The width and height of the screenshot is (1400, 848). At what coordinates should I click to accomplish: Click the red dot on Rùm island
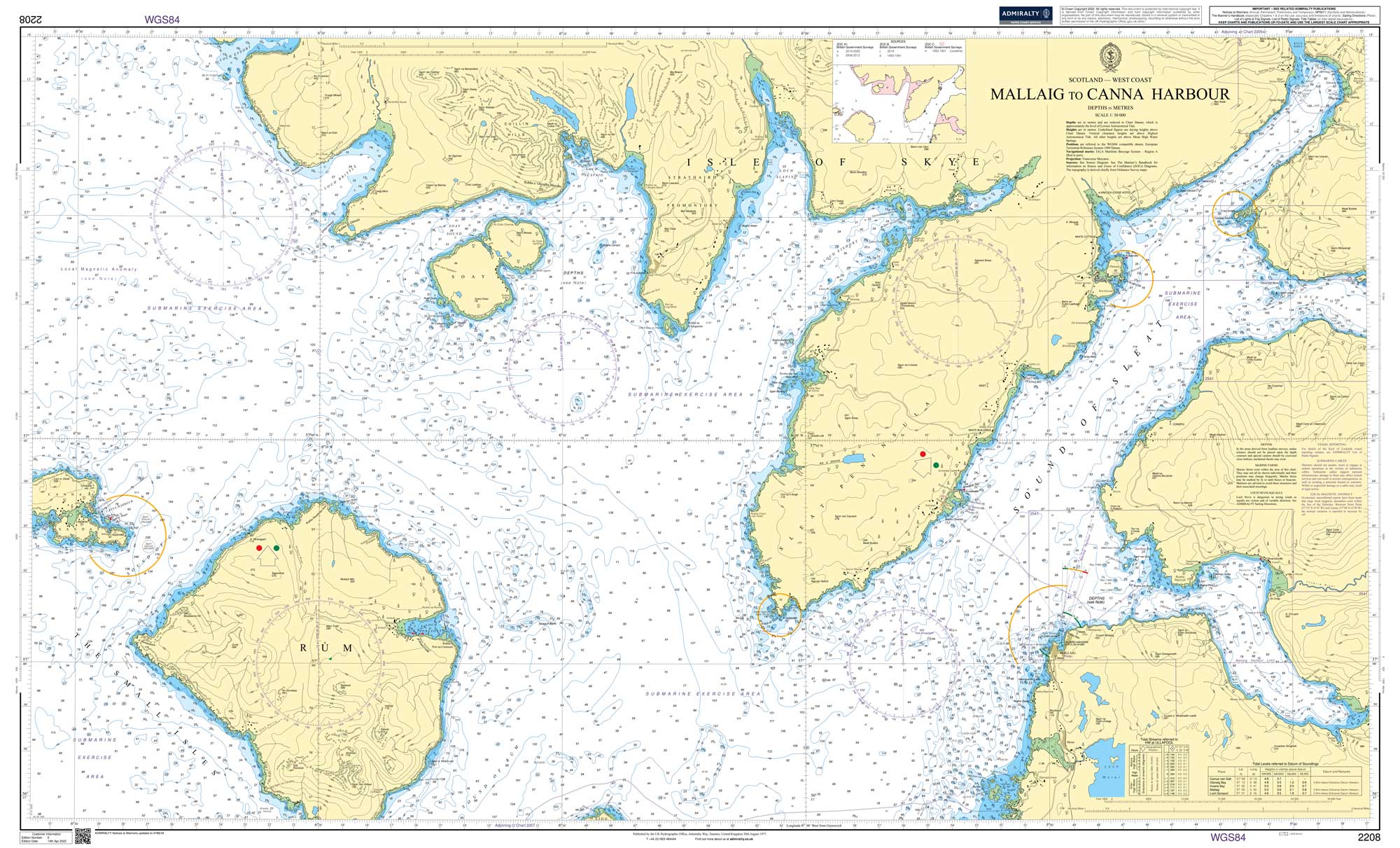[260, 548]
